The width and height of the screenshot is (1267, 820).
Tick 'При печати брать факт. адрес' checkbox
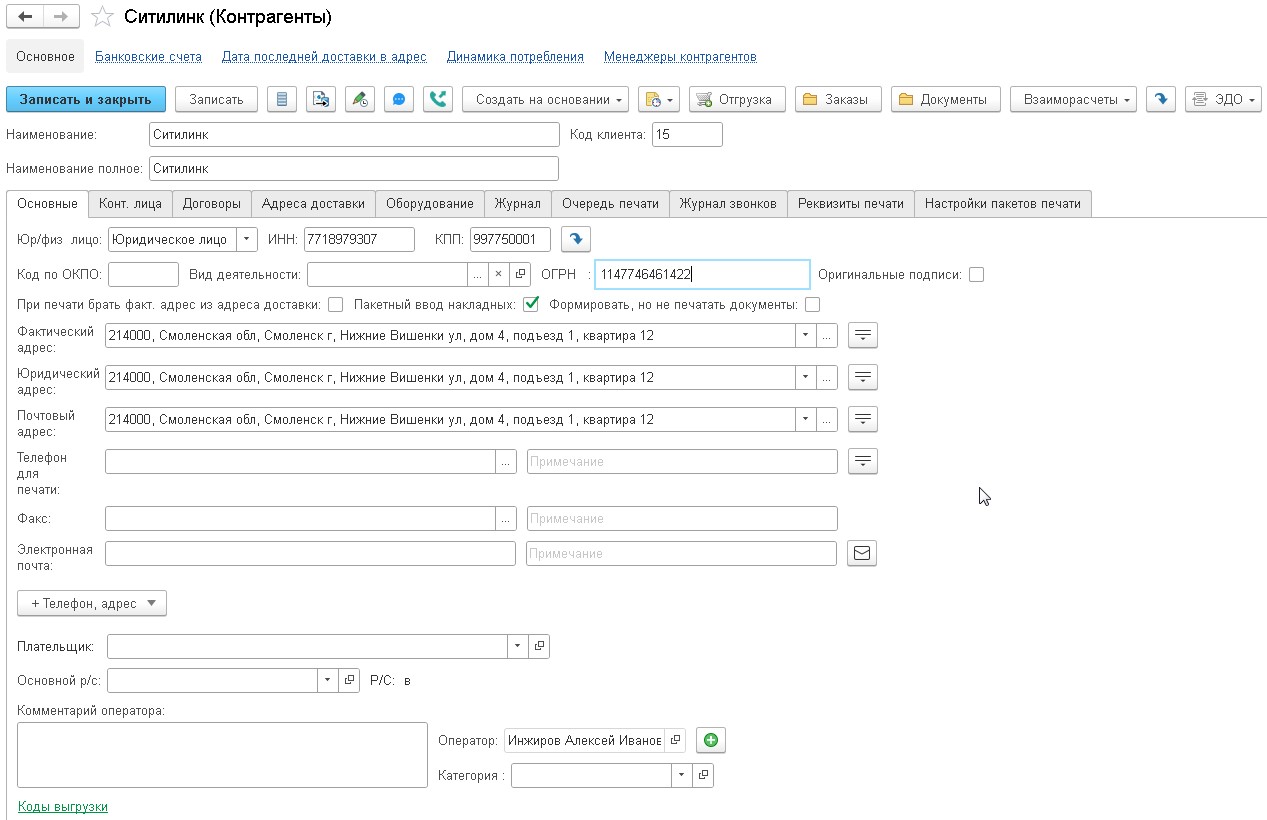tap(336, 304)
